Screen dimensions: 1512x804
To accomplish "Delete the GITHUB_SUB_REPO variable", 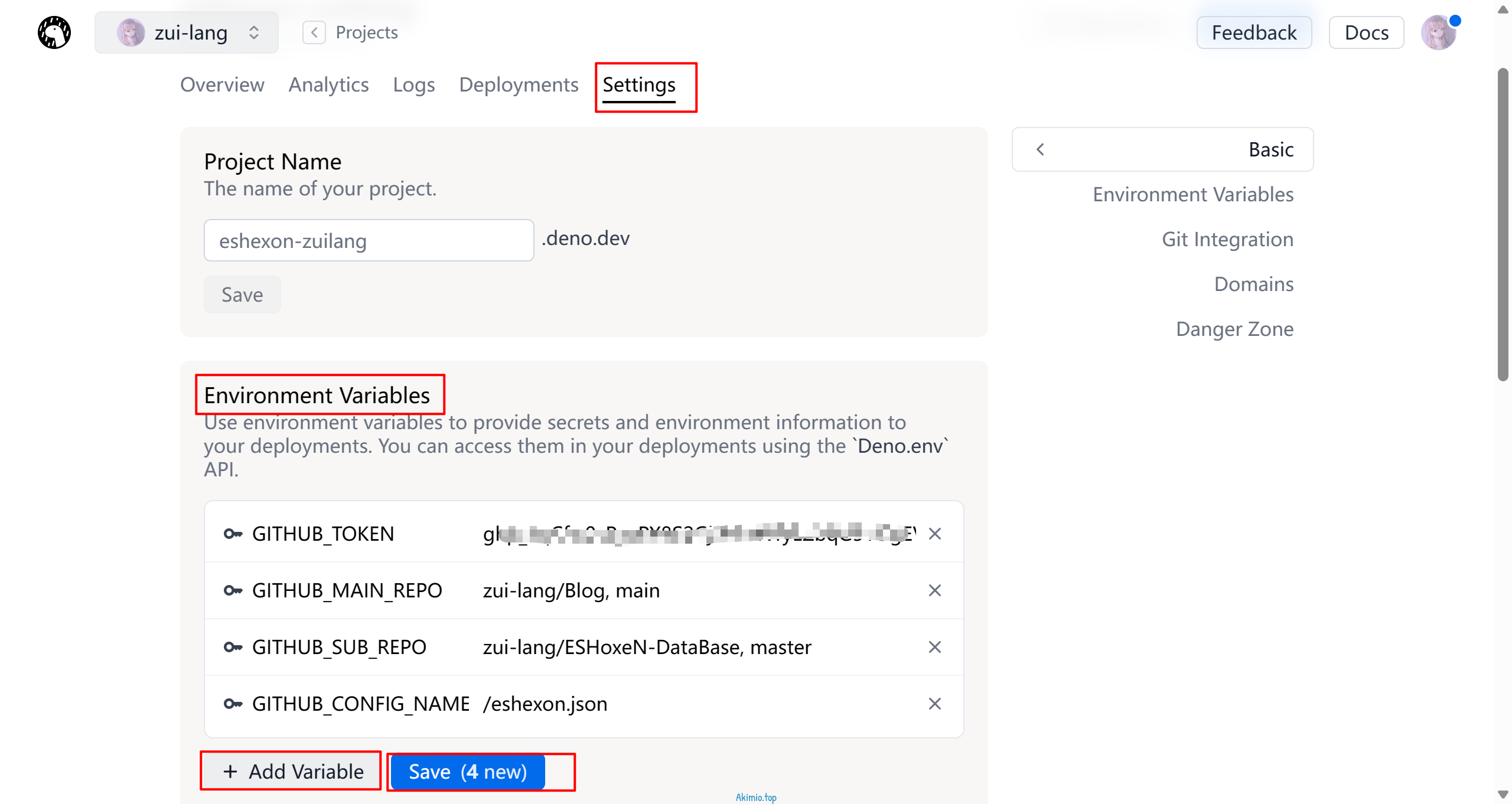I will pos(934,648).
